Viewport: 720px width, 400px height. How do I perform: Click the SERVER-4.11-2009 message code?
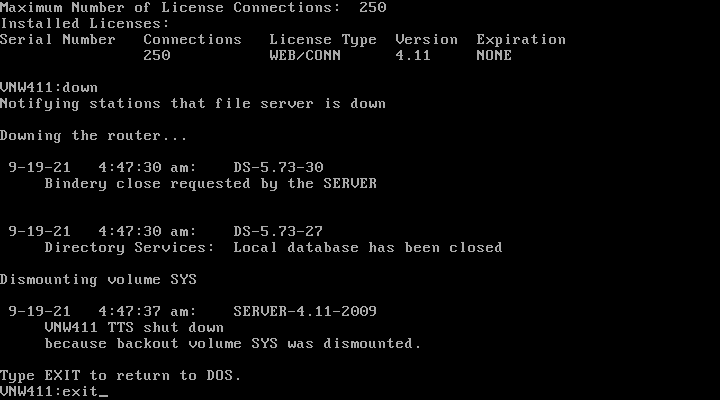click(305, 311)
